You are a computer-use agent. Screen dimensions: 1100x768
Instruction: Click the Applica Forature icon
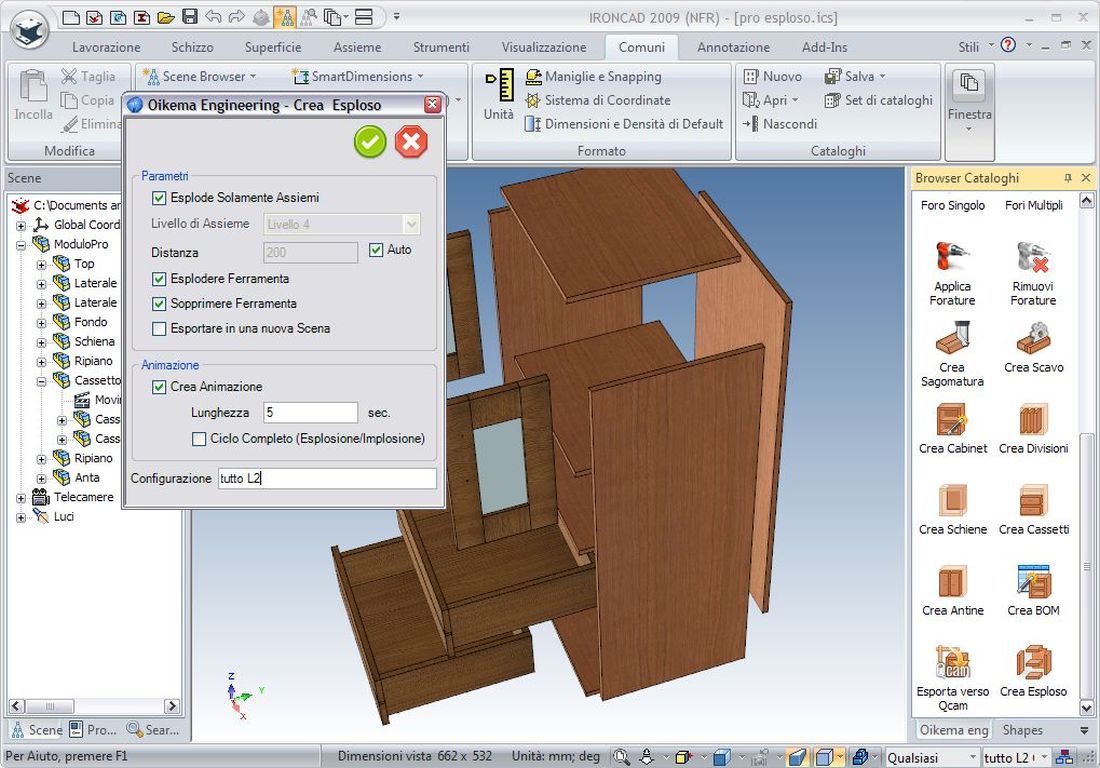952,257
